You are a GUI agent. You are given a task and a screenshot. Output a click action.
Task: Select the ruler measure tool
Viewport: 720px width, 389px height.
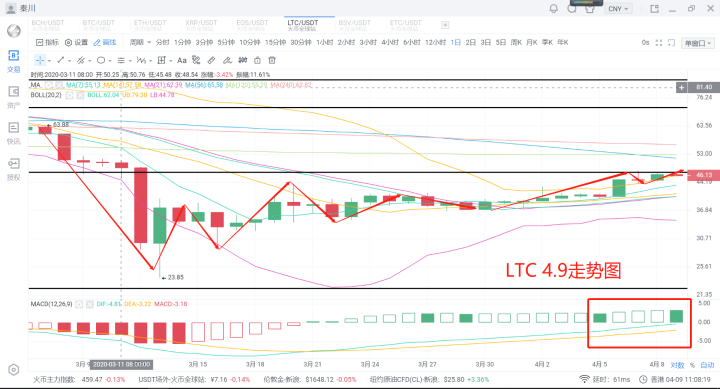211,60
